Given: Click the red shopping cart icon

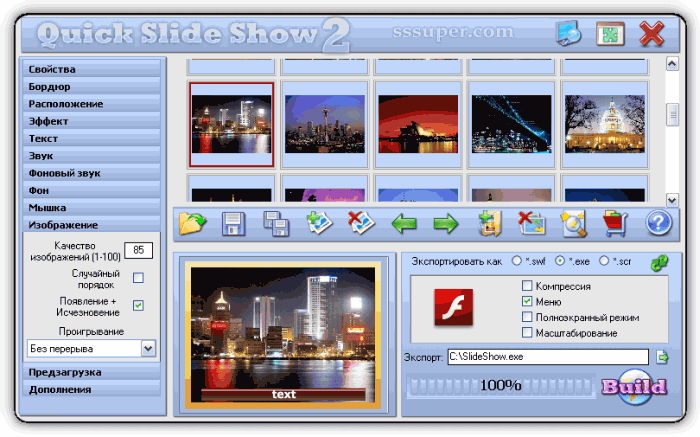Looking at the screenshot, I should pos(615,223).
